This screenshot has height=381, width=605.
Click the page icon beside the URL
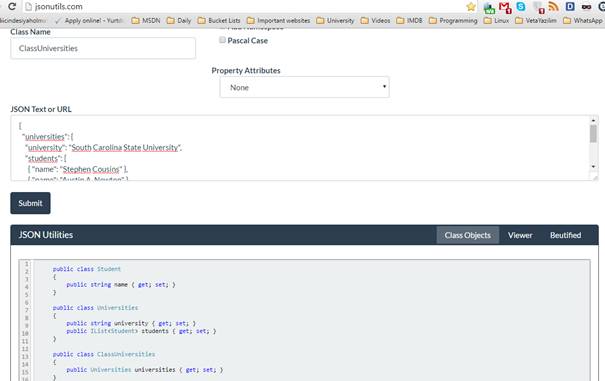[x=28, y=7]
